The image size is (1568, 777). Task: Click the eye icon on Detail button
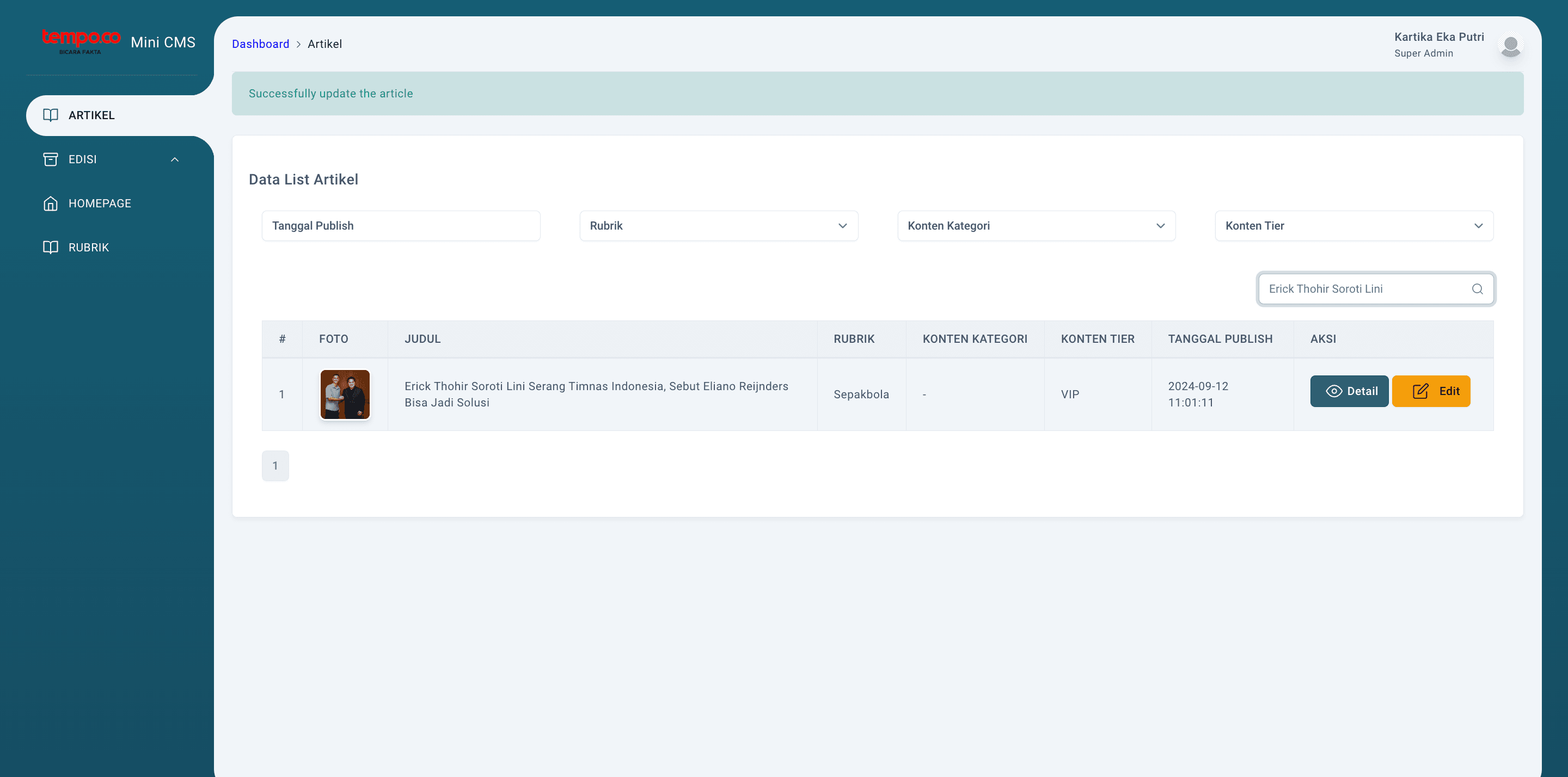[x=1334, y=391]
